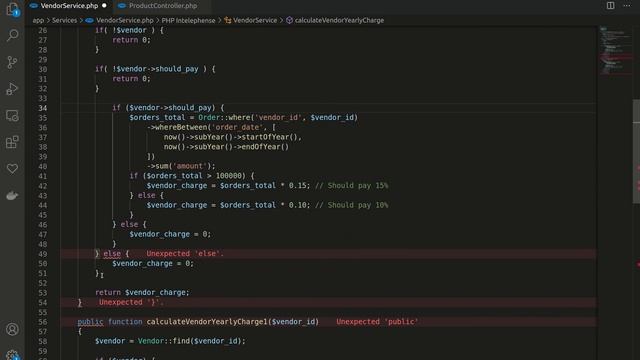Viewport: 640px width, 360px height.
Task: Click 'Services' breadcrumb segment
Action: tap(64, 20)
